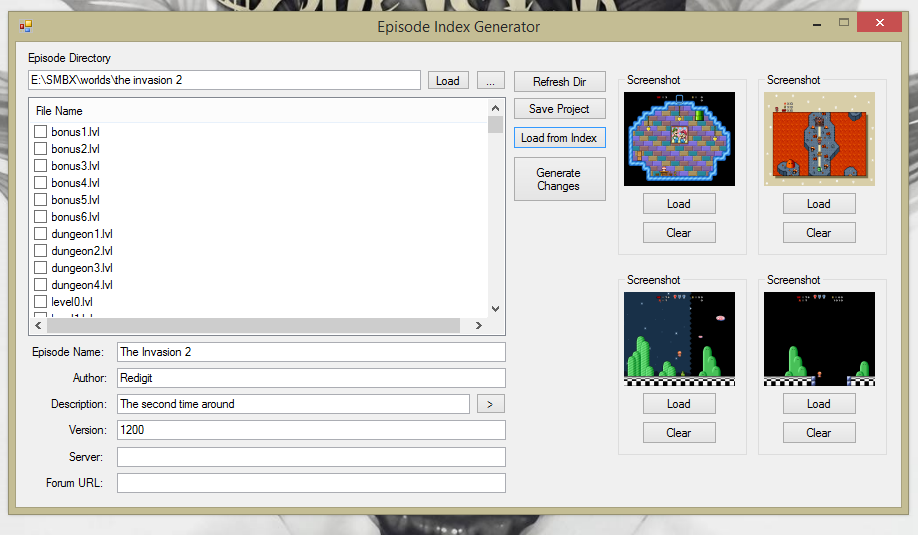
Task: Click the Author field
Action: 311,378
